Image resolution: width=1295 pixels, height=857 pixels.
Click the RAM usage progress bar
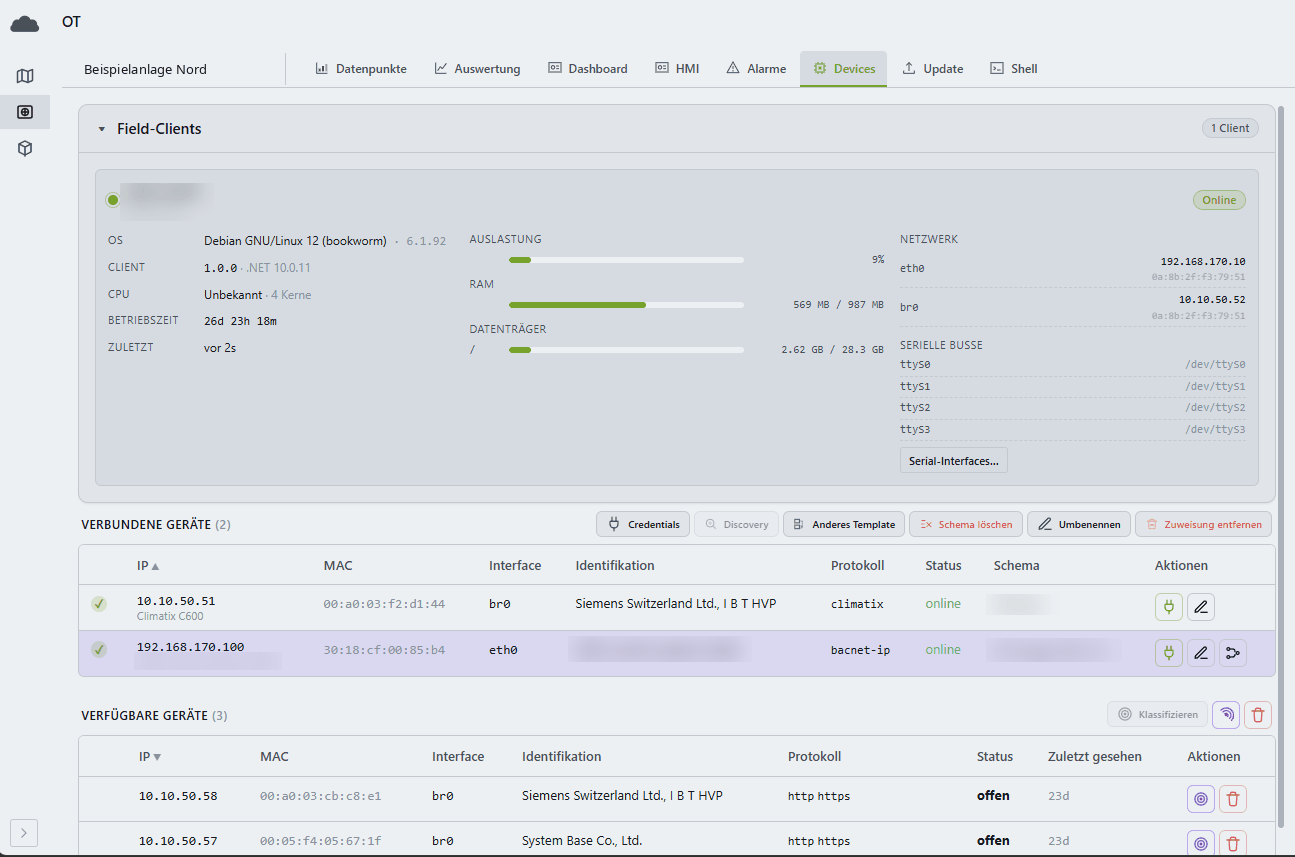626,305
